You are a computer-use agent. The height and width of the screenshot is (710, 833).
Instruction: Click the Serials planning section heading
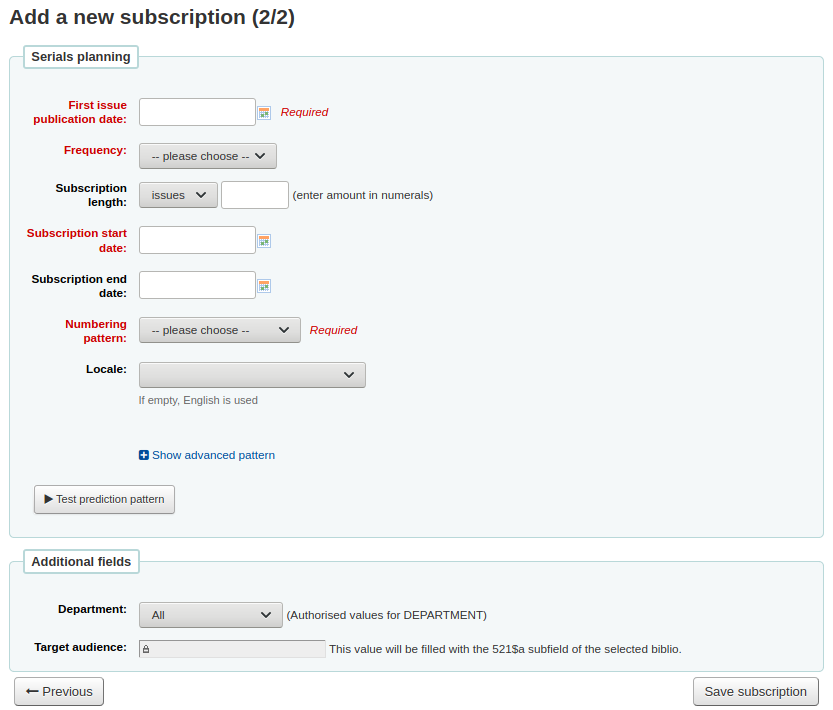pos(80,57)
